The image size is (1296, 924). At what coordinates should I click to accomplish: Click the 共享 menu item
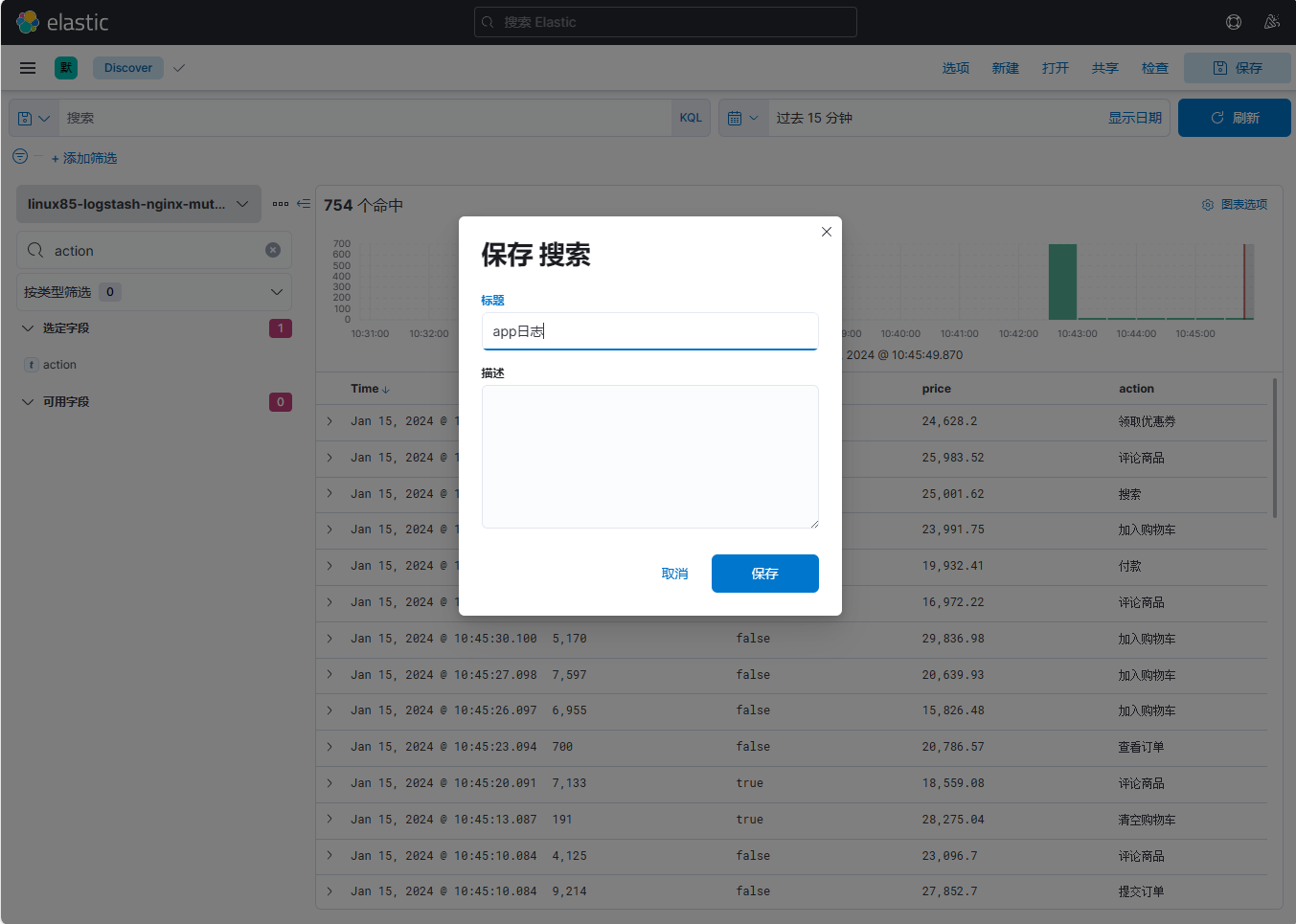point(1104,68)
